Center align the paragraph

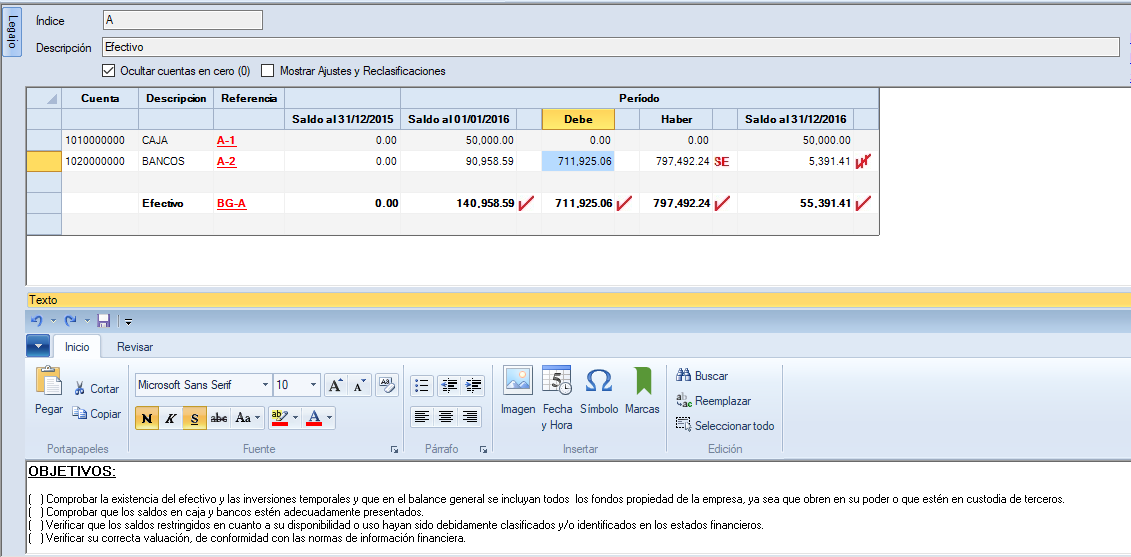pyautogui.click(x=446, y=417)
